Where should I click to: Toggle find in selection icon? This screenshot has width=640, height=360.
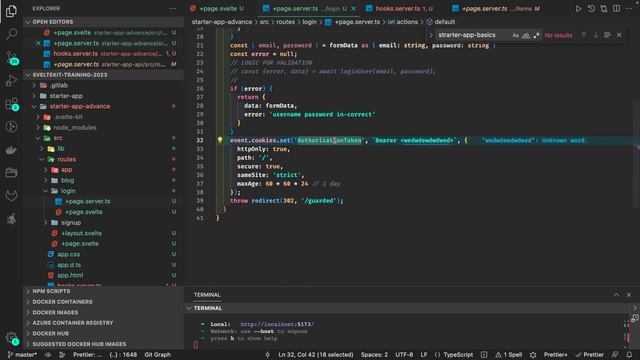607,35
